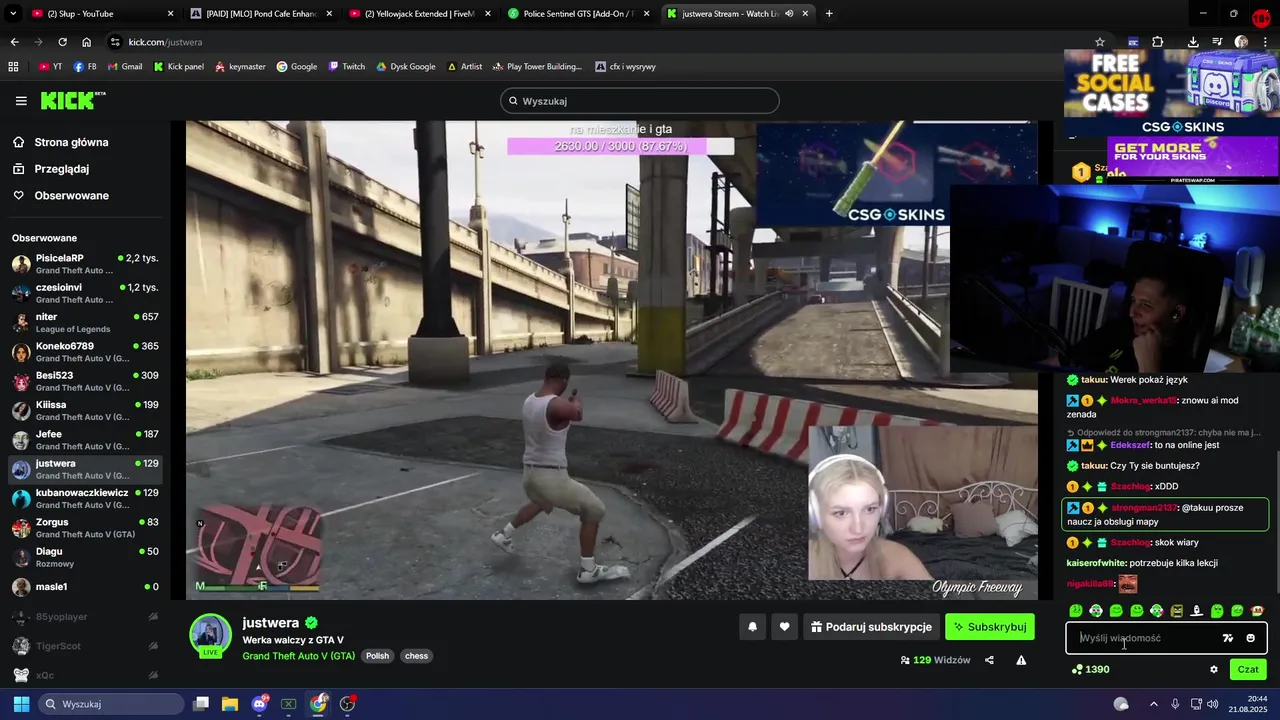Share the stream via share icon
The width and height of the screenshot is (1280, 720).
click(989, 660)
